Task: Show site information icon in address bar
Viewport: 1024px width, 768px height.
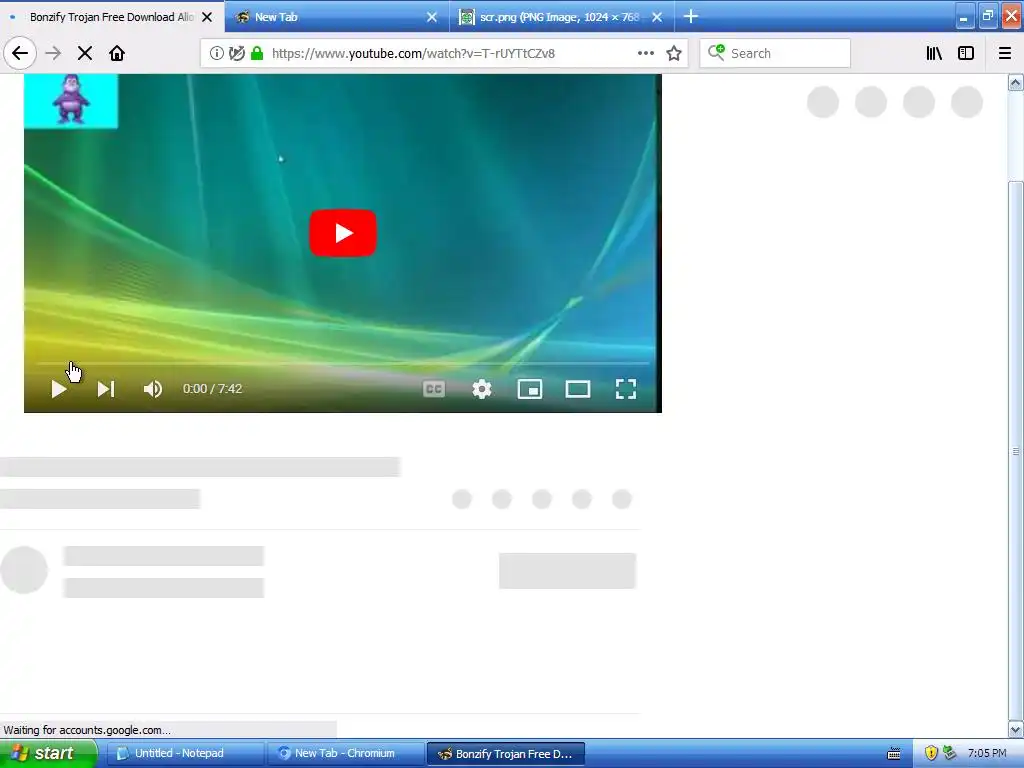Action: pyautogui.click(x=216, y=53)
